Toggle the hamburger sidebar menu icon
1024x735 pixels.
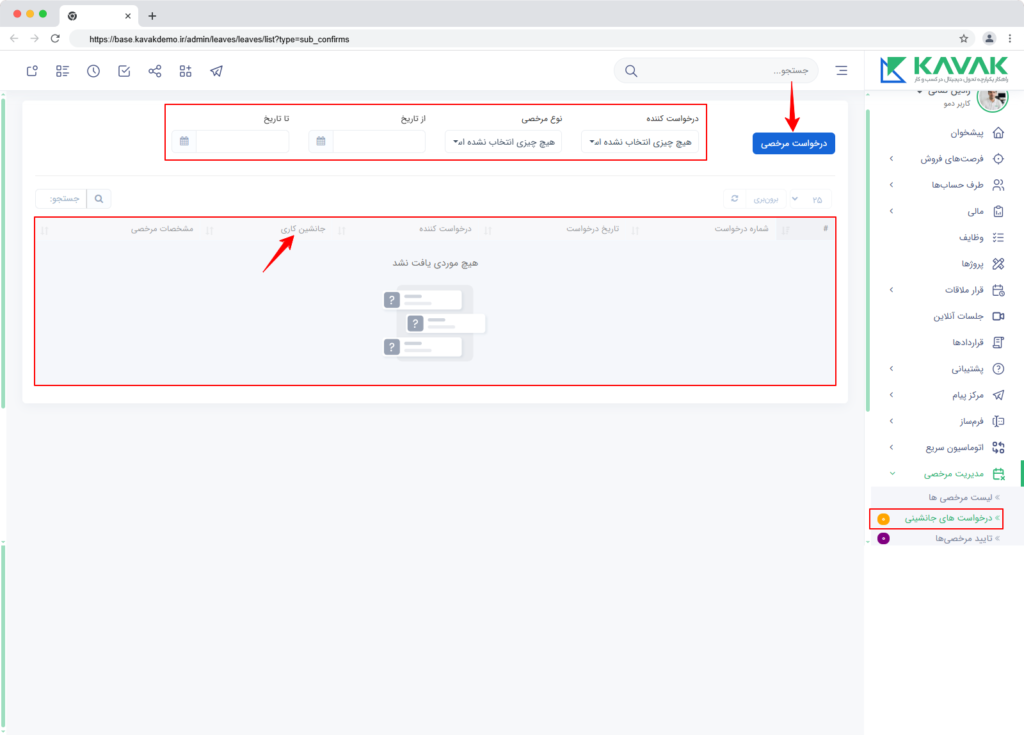[x=841, y=71]
